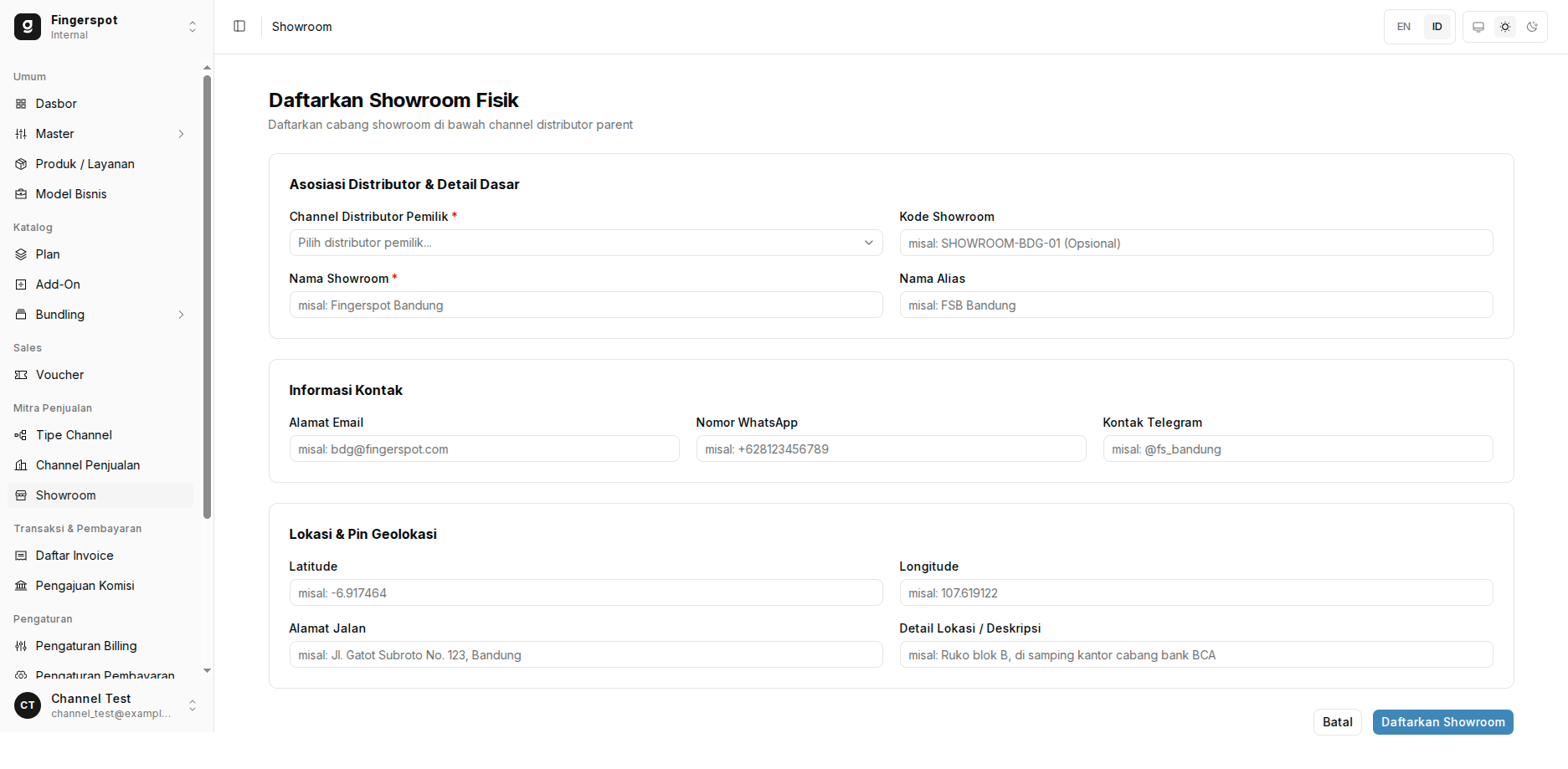Click the Alamat Jalan field

tap(586, 654)
